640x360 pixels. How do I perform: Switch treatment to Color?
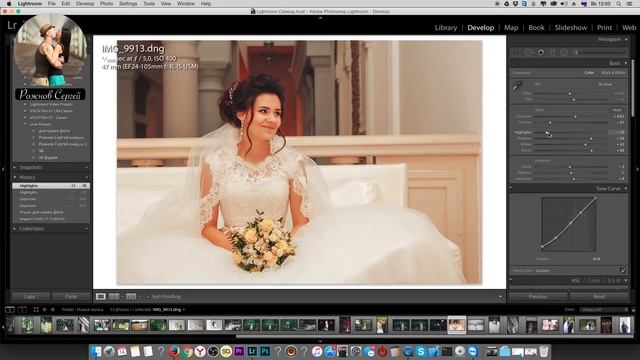(589, 73)
